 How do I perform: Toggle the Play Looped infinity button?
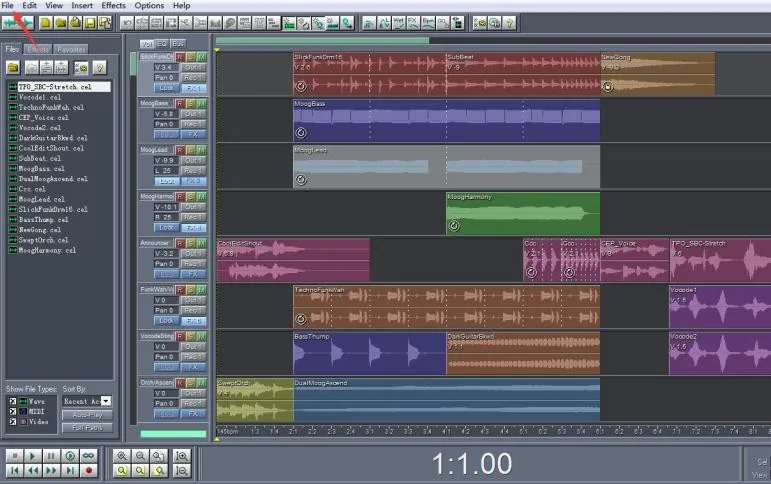[x=88, y=455]
